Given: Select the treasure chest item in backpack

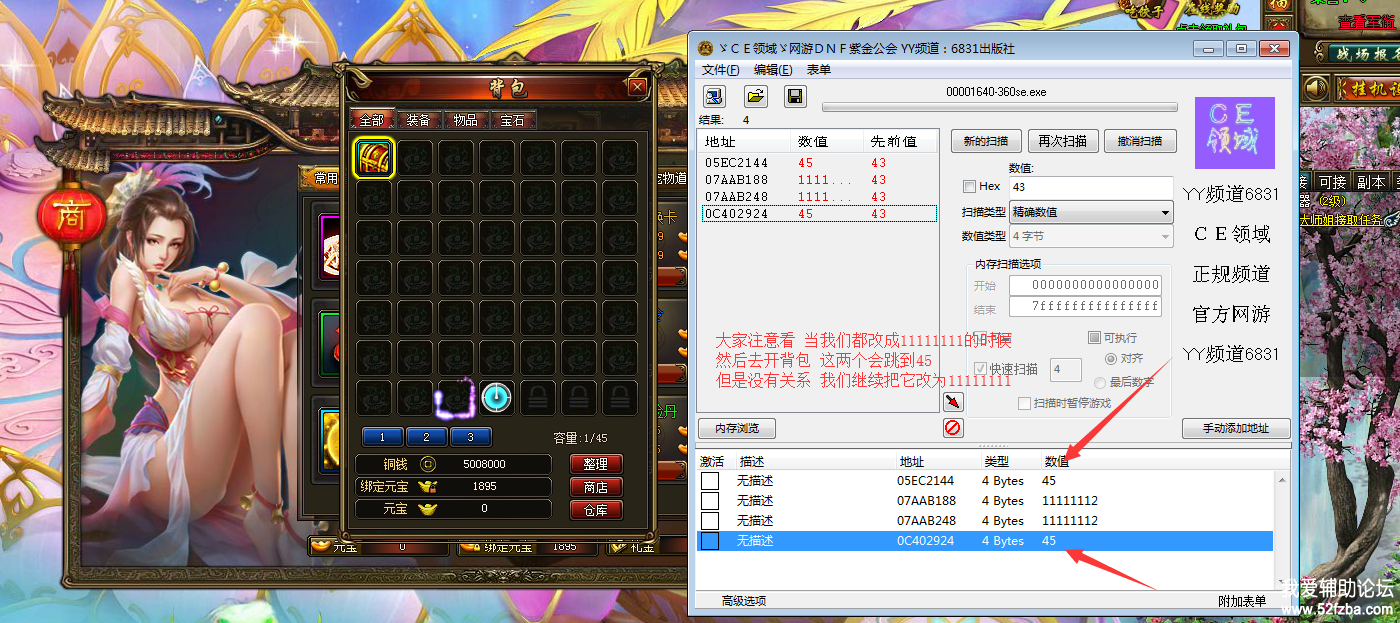Looking at the screenshot, I should (x=374, y=158).
